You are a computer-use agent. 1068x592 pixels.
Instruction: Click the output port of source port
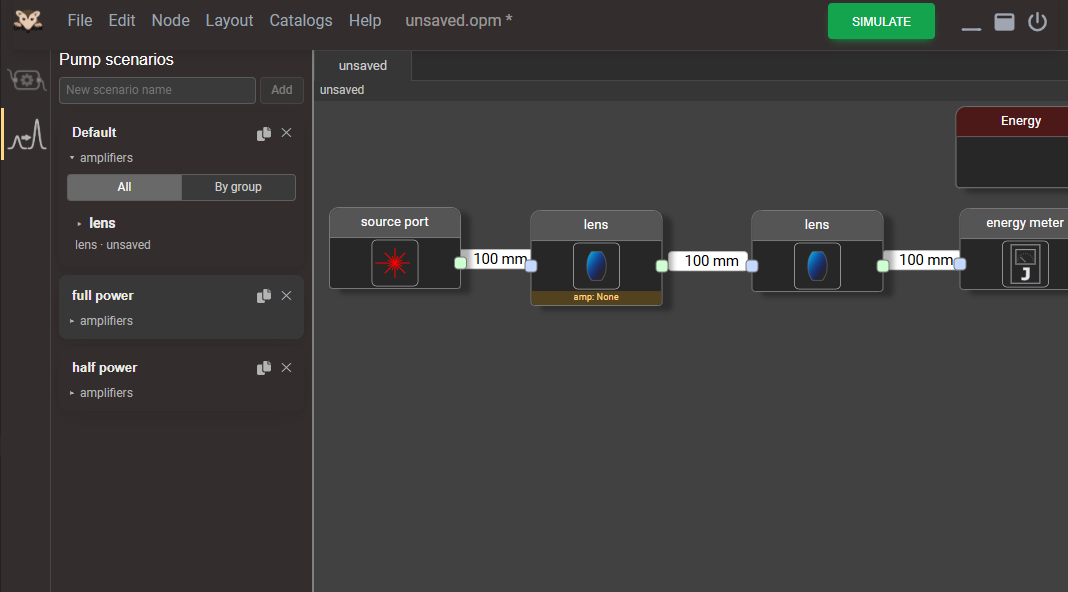(x=460, y=263)
